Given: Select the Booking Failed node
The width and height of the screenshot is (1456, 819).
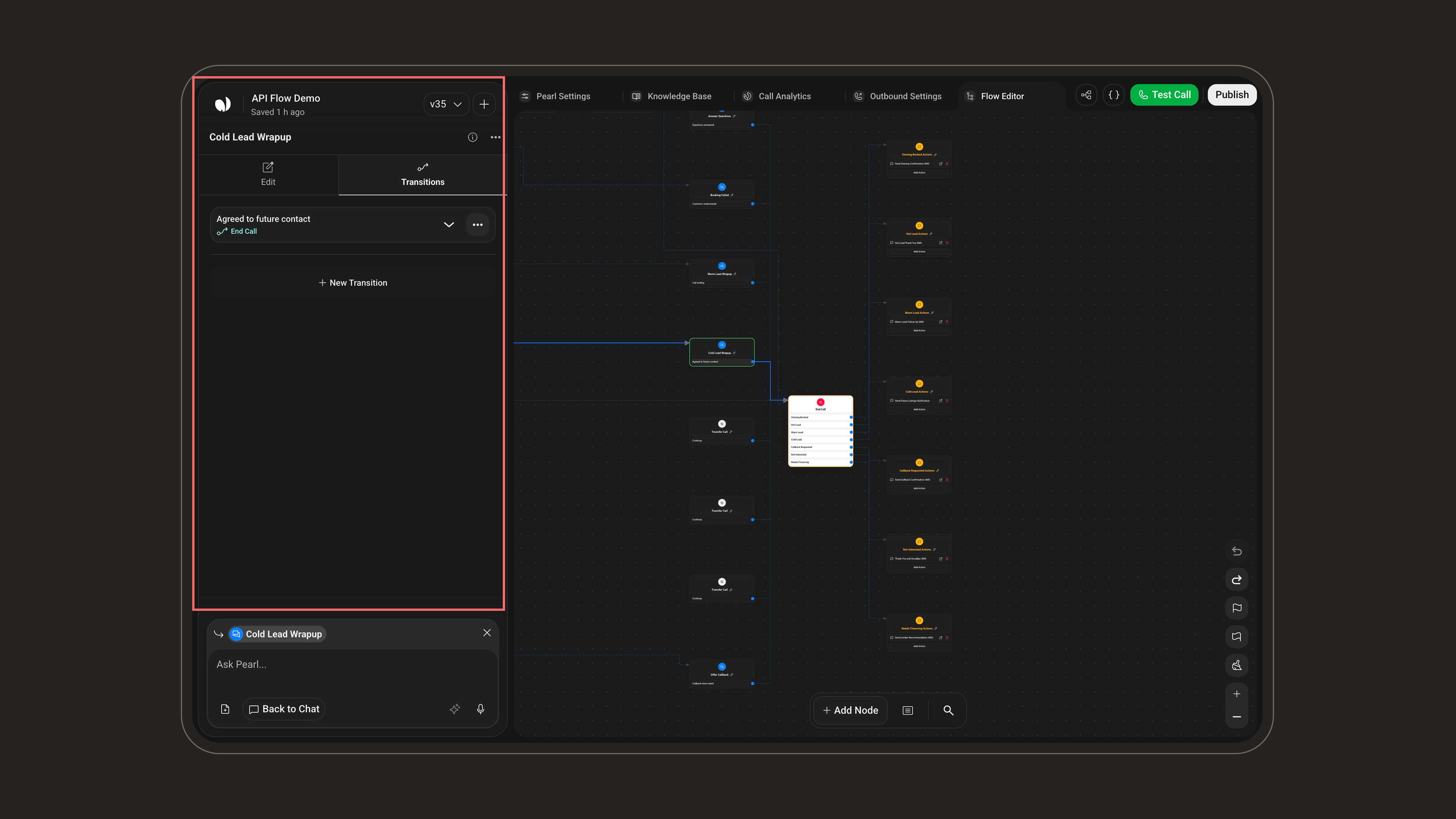Looking at the screenshot, I should [x=722, y=194].
